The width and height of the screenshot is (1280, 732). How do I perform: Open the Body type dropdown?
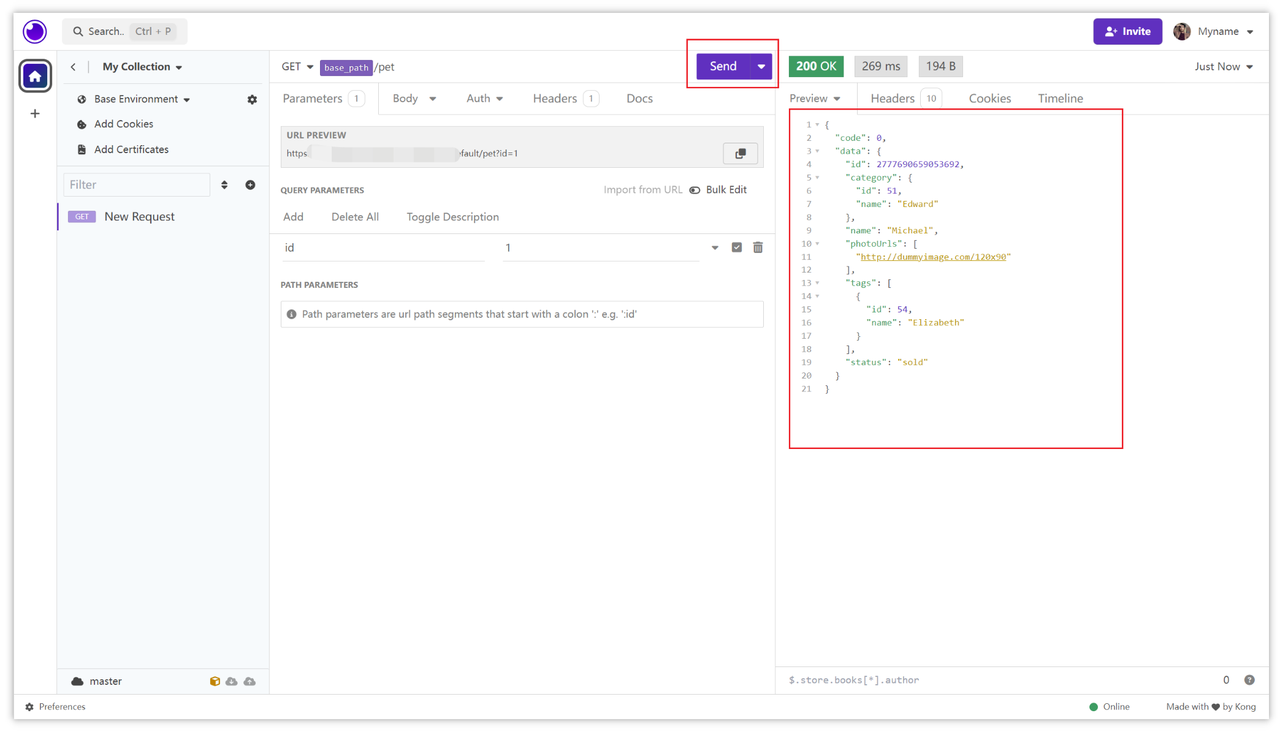(x=414, y=98)
